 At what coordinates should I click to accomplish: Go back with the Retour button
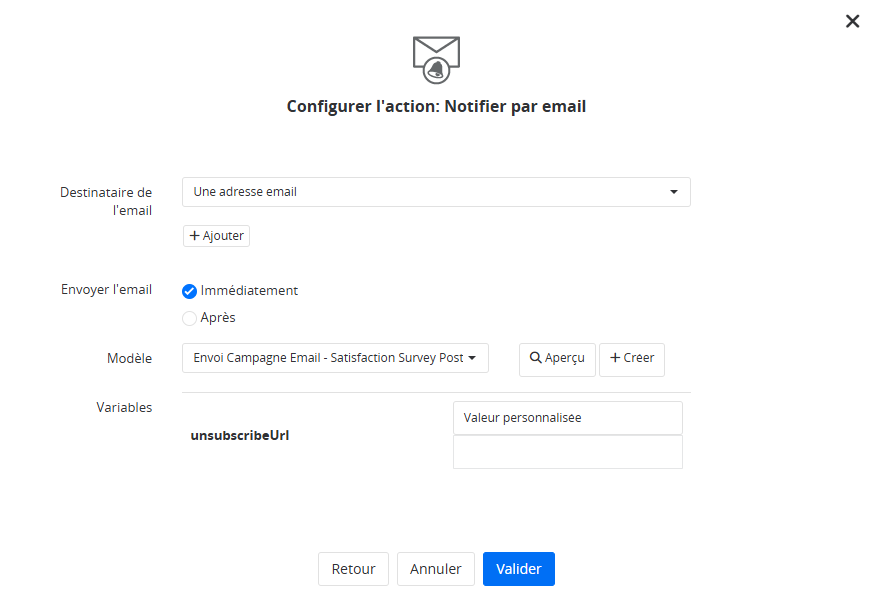(x=353, y=569)
